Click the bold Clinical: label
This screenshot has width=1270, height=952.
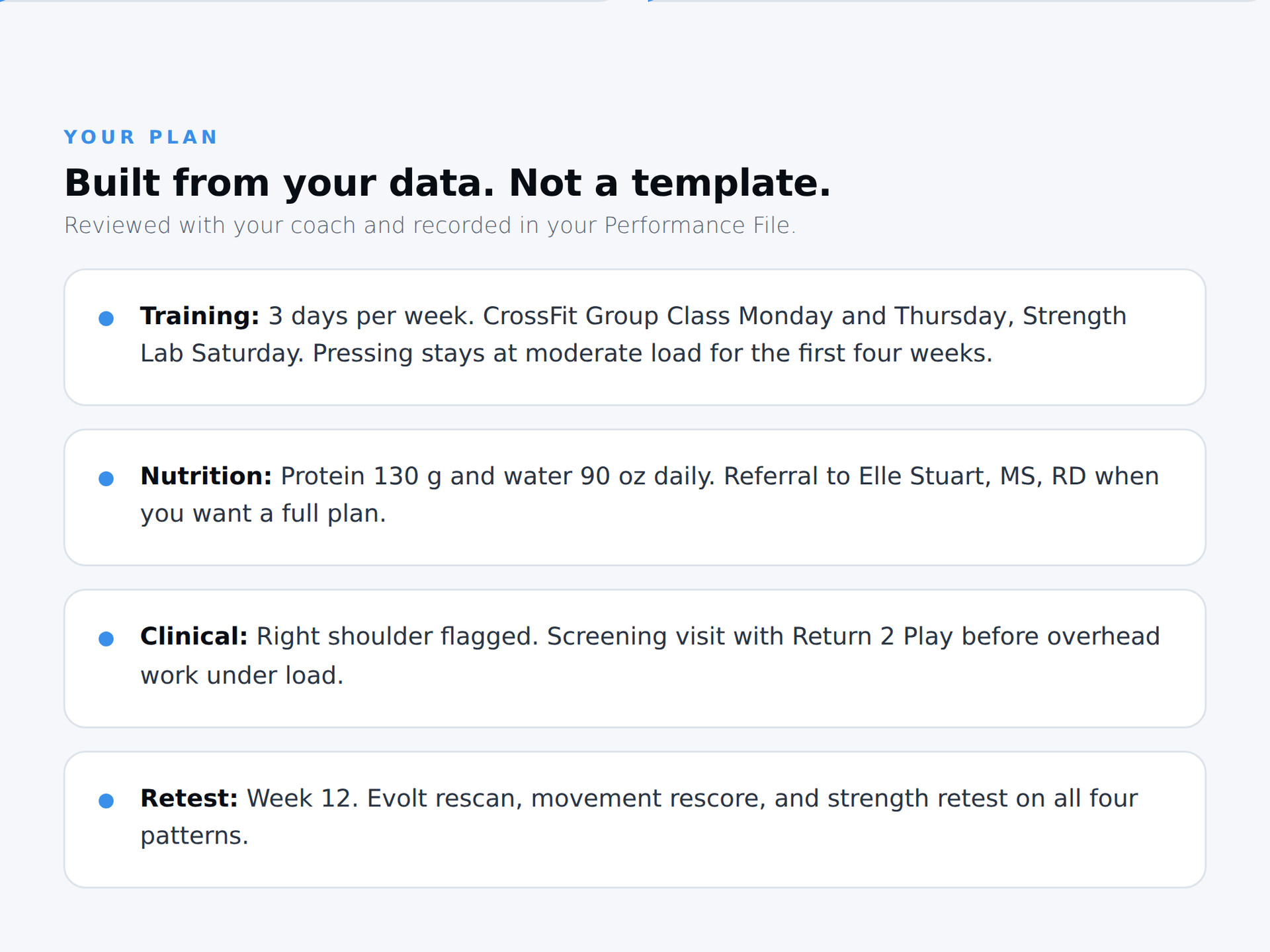click(194, 636)
